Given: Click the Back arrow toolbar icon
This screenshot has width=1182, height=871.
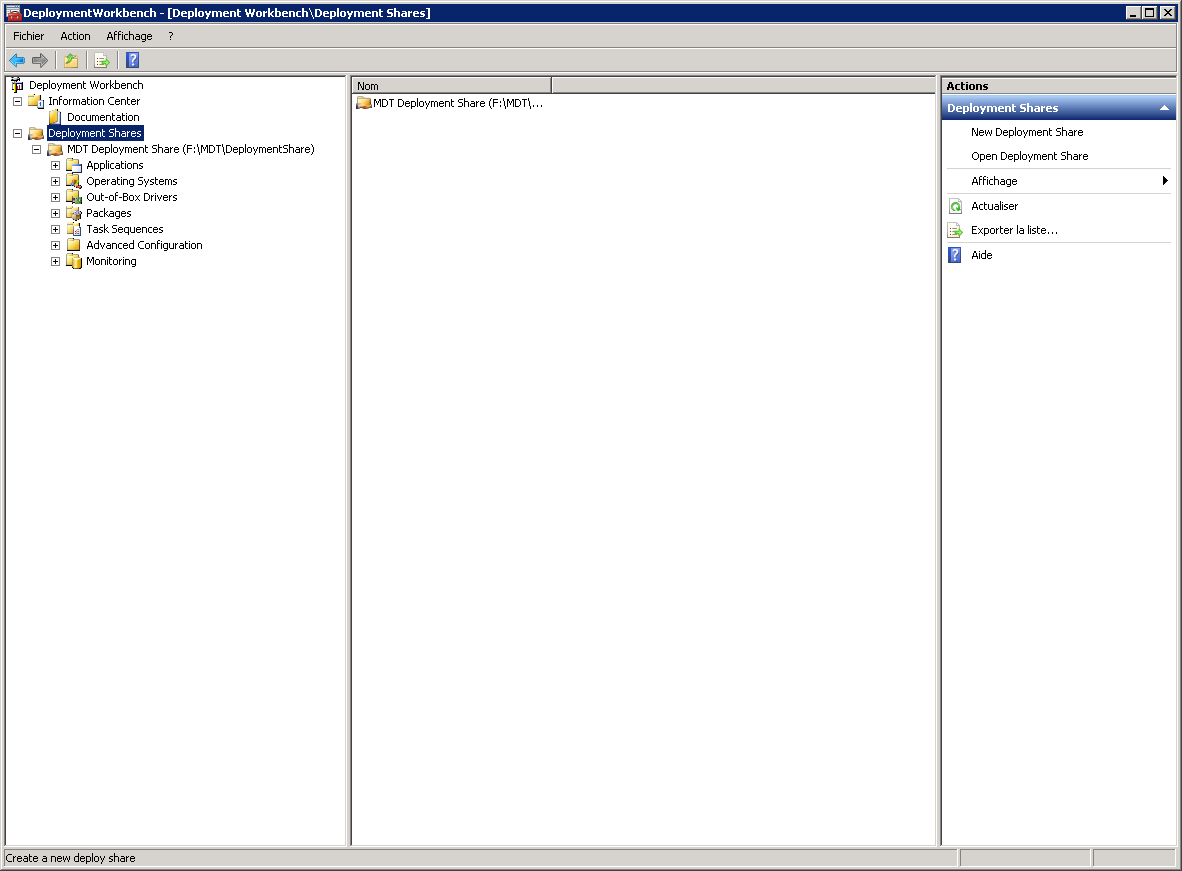Looking at the screenshot, I should tap(17, 60).
